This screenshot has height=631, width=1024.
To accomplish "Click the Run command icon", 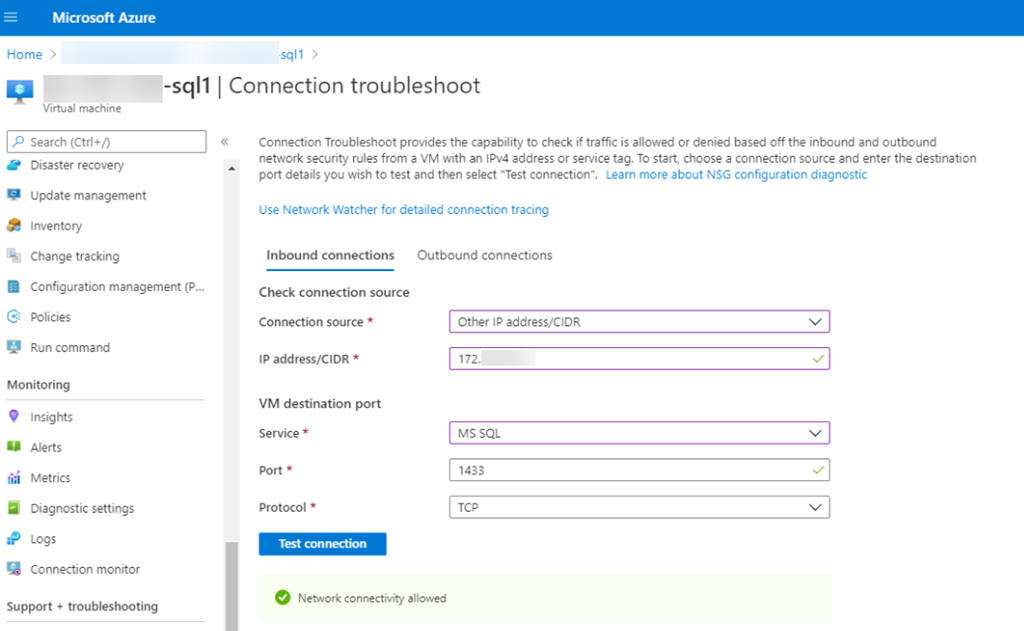I will pos(14,348).
